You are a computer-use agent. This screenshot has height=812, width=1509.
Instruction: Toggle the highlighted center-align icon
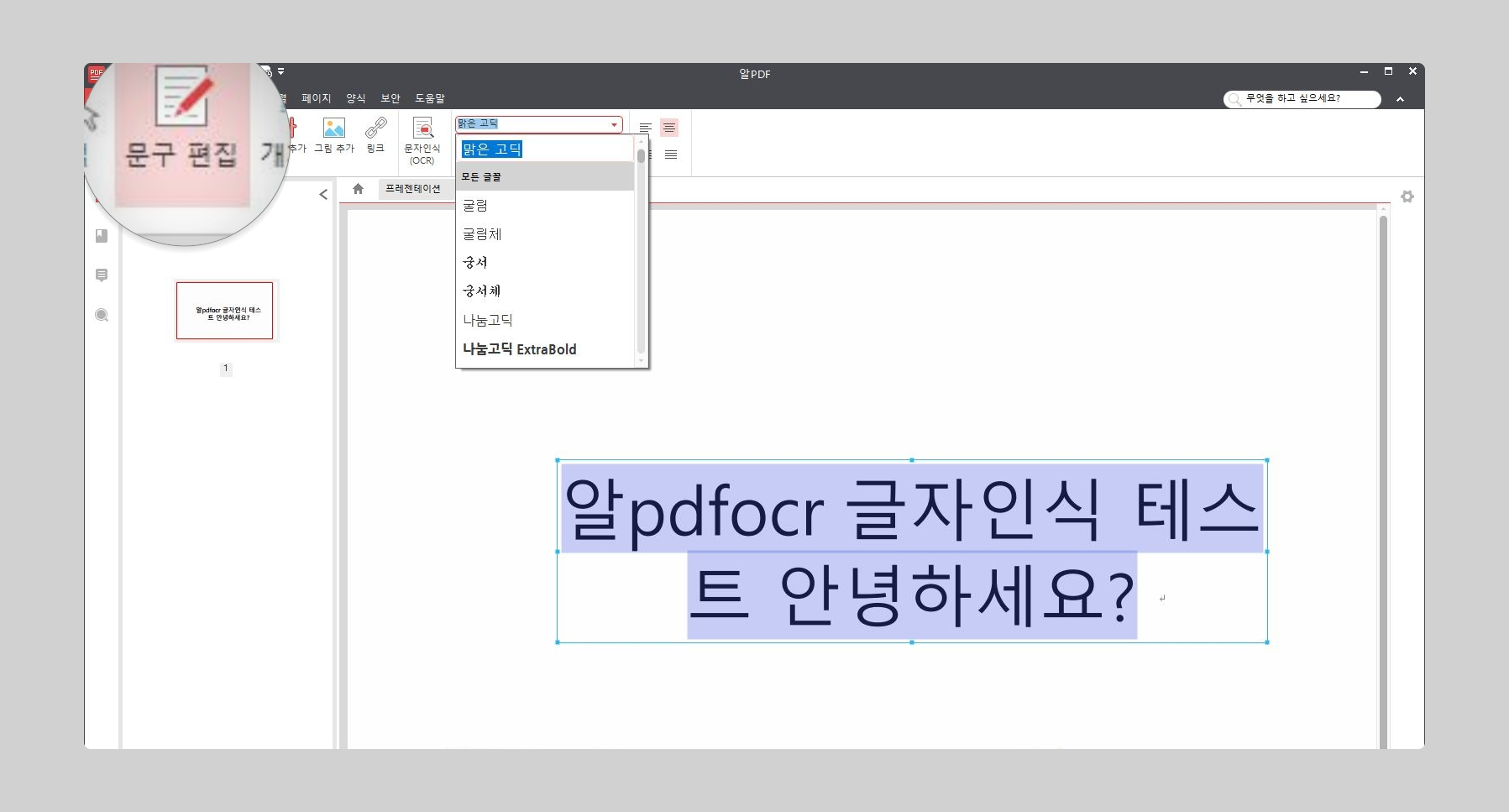[669, 128]
